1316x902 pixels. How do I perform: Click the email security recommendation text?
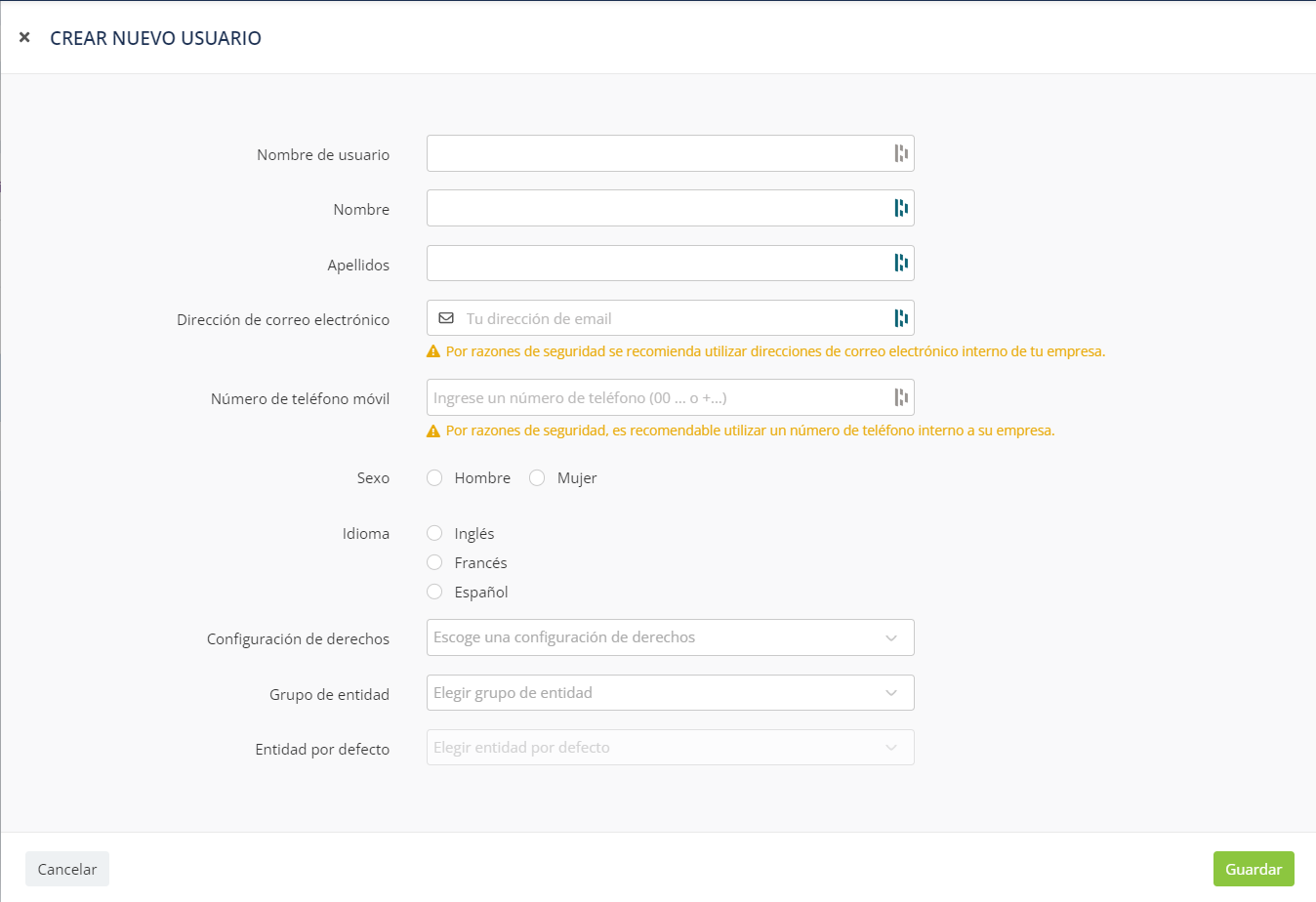[x=775, y=351]
